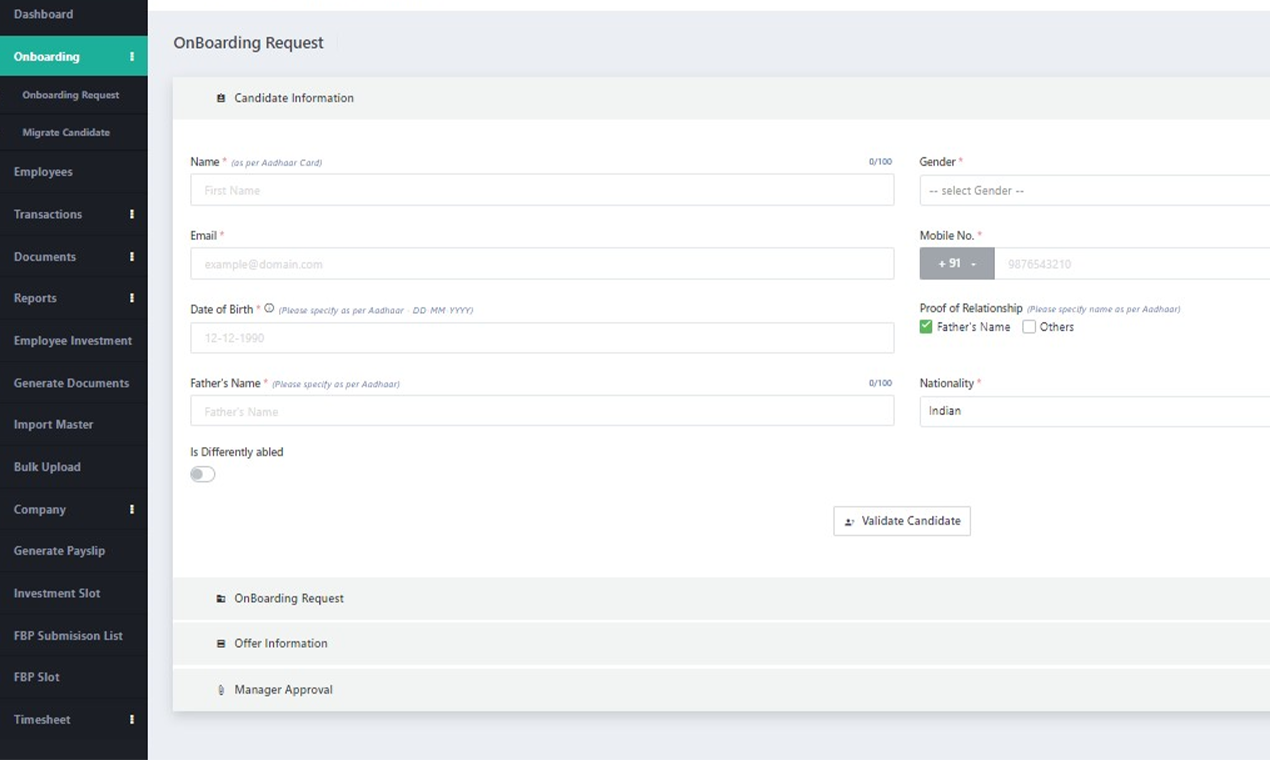Click the three-dot icon next to Transactions
Image resolution: width=1270 pixels, height=760 pixels.
click(132, 214)
